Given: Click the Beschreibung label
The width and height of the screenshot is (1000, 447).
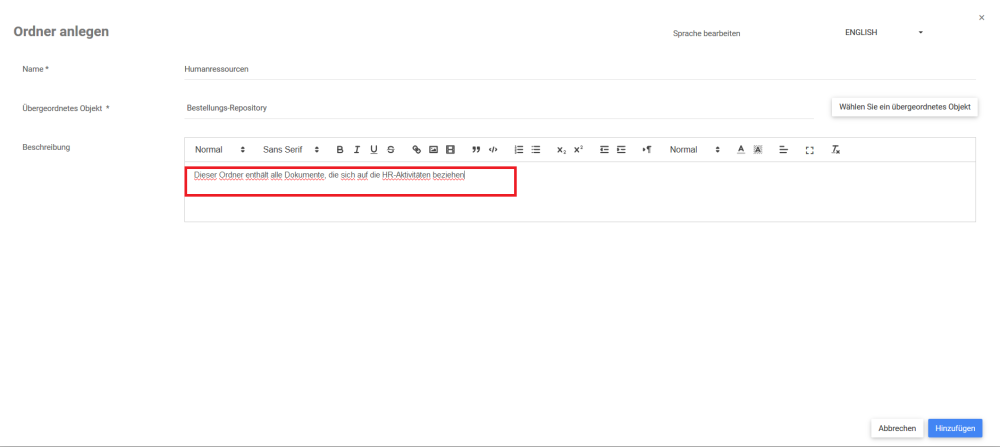Looking at the screenshot, I should click(x=46, y=147).
